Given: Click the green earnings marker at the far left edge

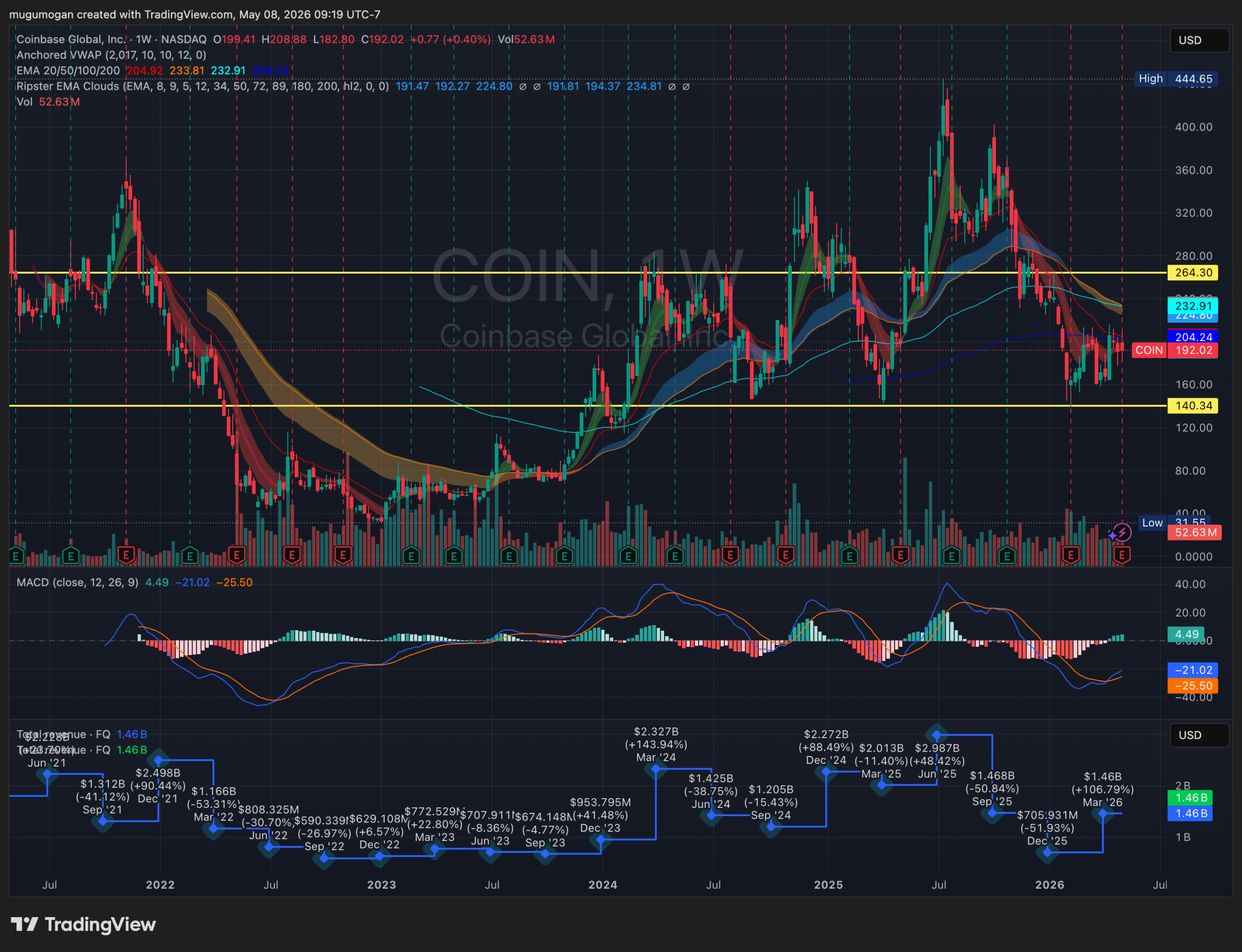Looking at the screenshot, I should click(16, 555).
